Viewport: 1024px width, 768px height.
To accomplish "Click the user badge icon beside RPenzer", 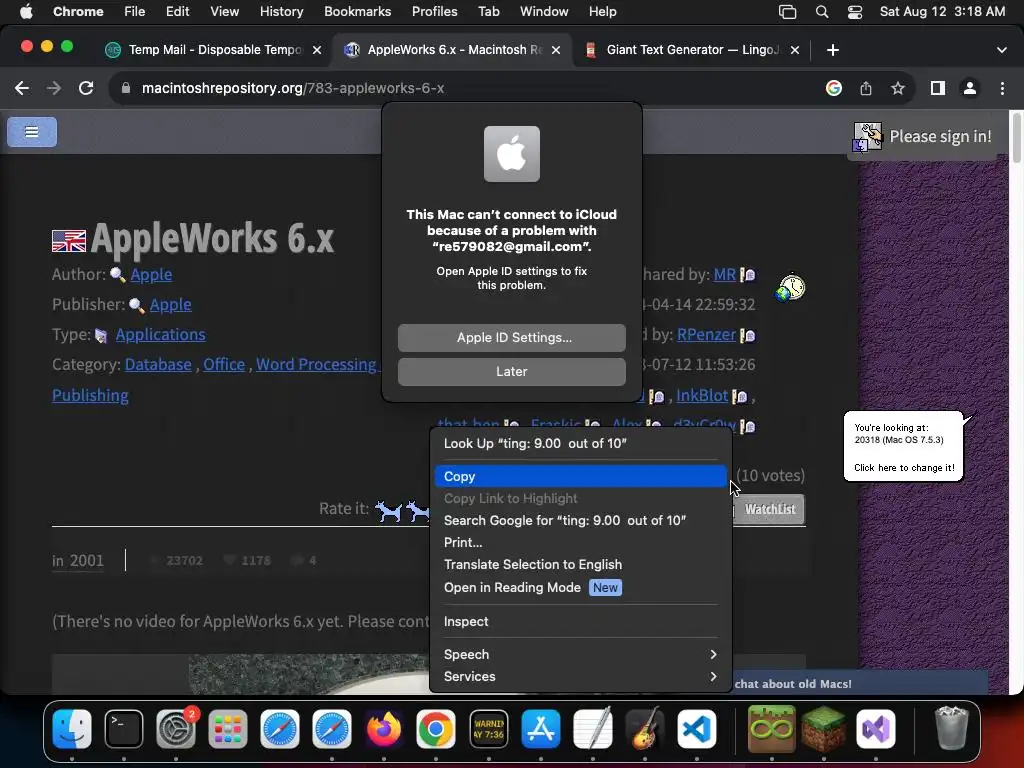I will click(x=748, y=336).
